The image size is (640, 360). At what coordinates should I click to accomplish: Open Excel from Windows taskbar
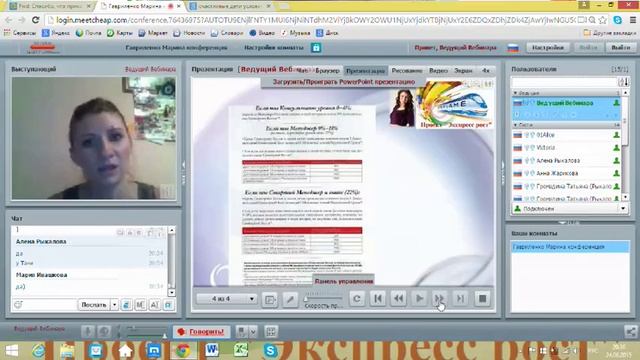241,350
